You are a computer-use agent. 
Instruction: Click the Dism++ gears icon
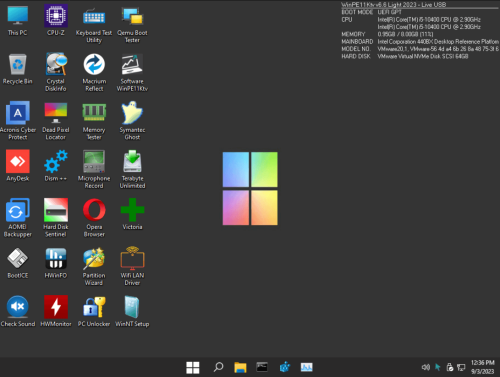point(56,162)
